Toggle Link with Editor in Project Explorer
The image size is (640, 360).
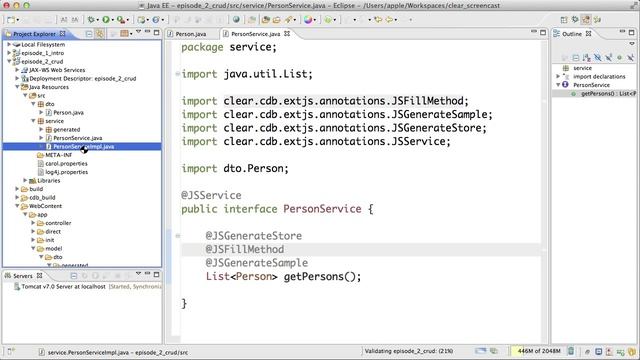click(100, 34)
